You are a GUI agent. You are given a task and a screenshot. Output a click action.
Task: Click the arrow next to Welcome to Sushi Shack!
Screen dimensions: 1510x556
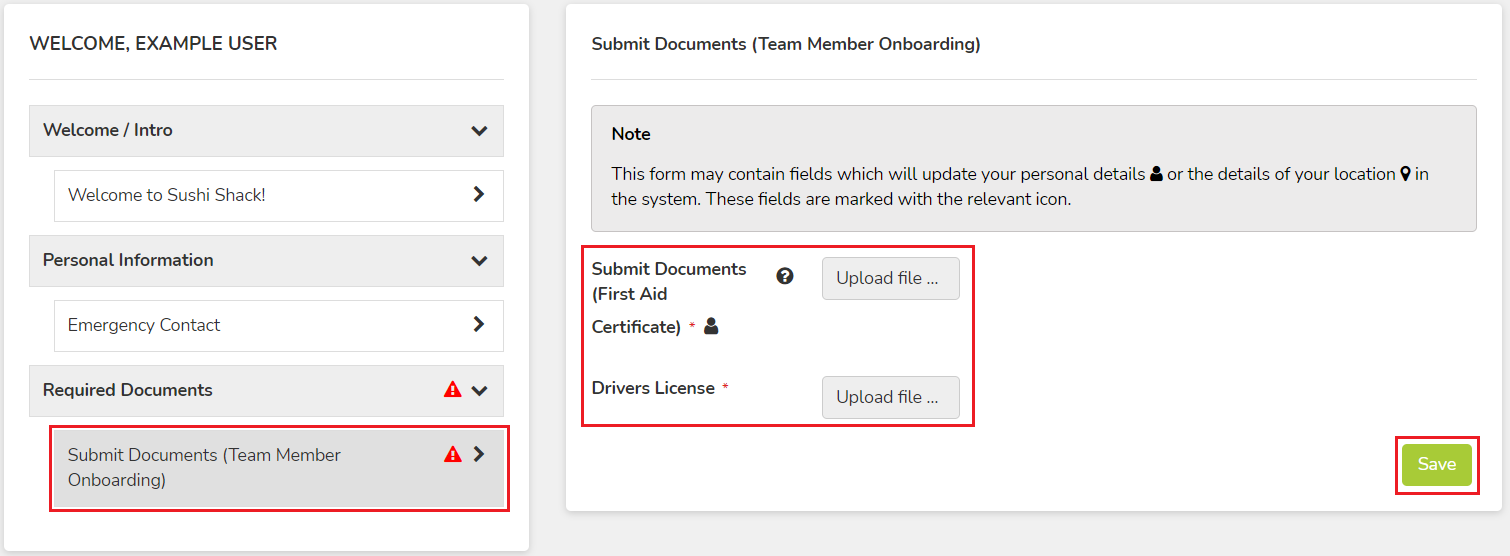[479, 195]
